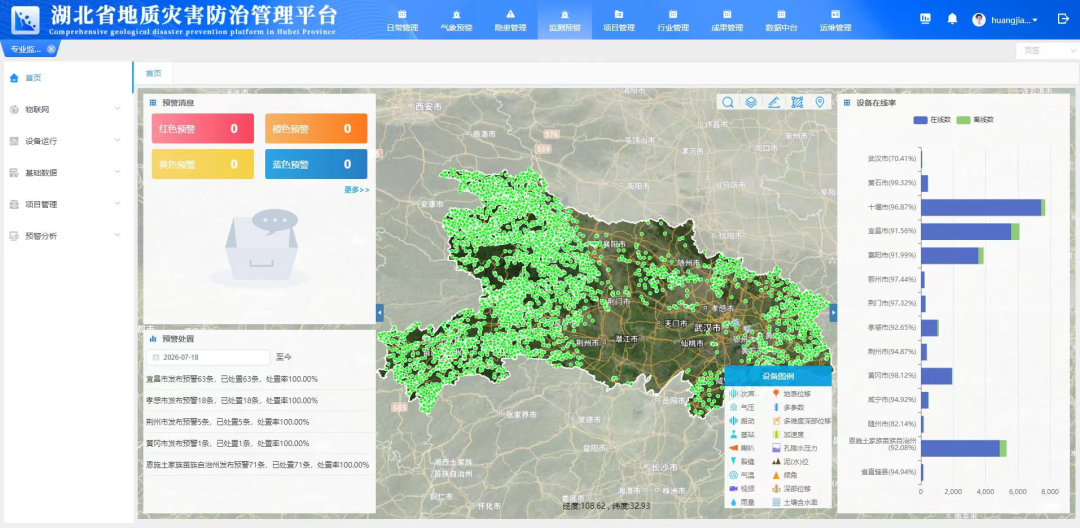Toggle the 在线数 legend series
The height and width of the screenshot is (528, 1080).
click(x=932, y=120)
